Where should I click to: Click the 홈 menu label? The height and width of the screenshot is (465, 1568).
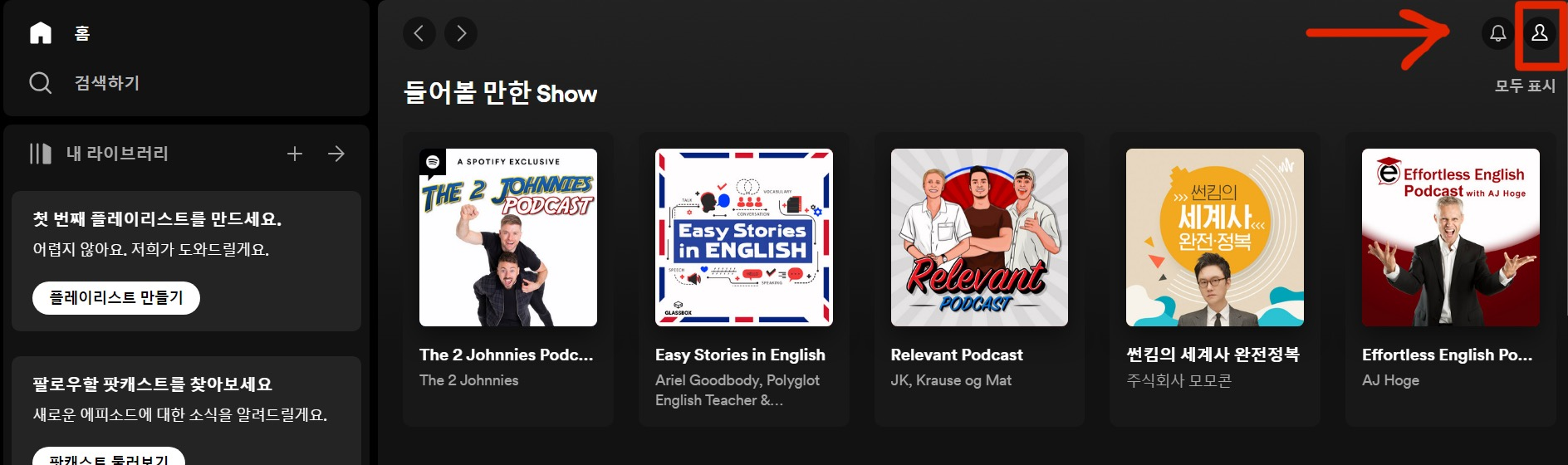(82, 33)
